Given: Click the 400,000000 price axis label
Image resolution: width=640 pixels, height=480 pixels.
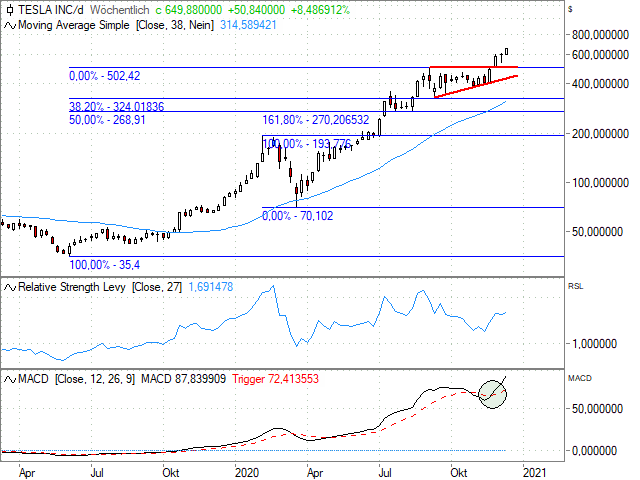Looking at the screenshot, I should tap(600, 84).
